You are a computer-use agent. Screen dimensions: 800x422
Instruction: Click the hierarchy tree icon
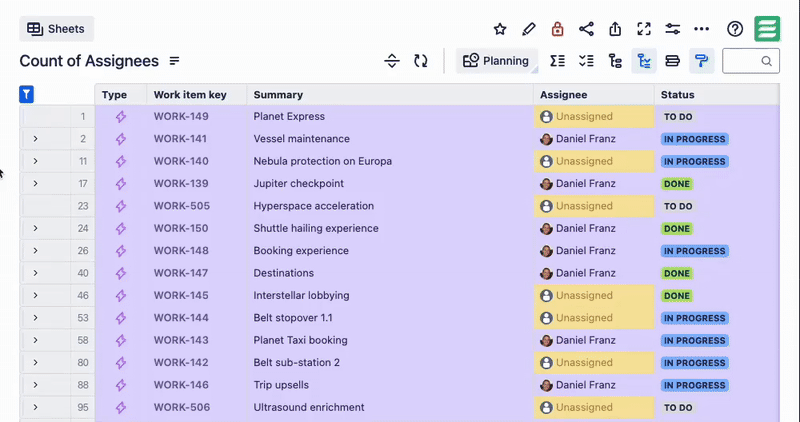pyautogui.click(x=615, y=61)
